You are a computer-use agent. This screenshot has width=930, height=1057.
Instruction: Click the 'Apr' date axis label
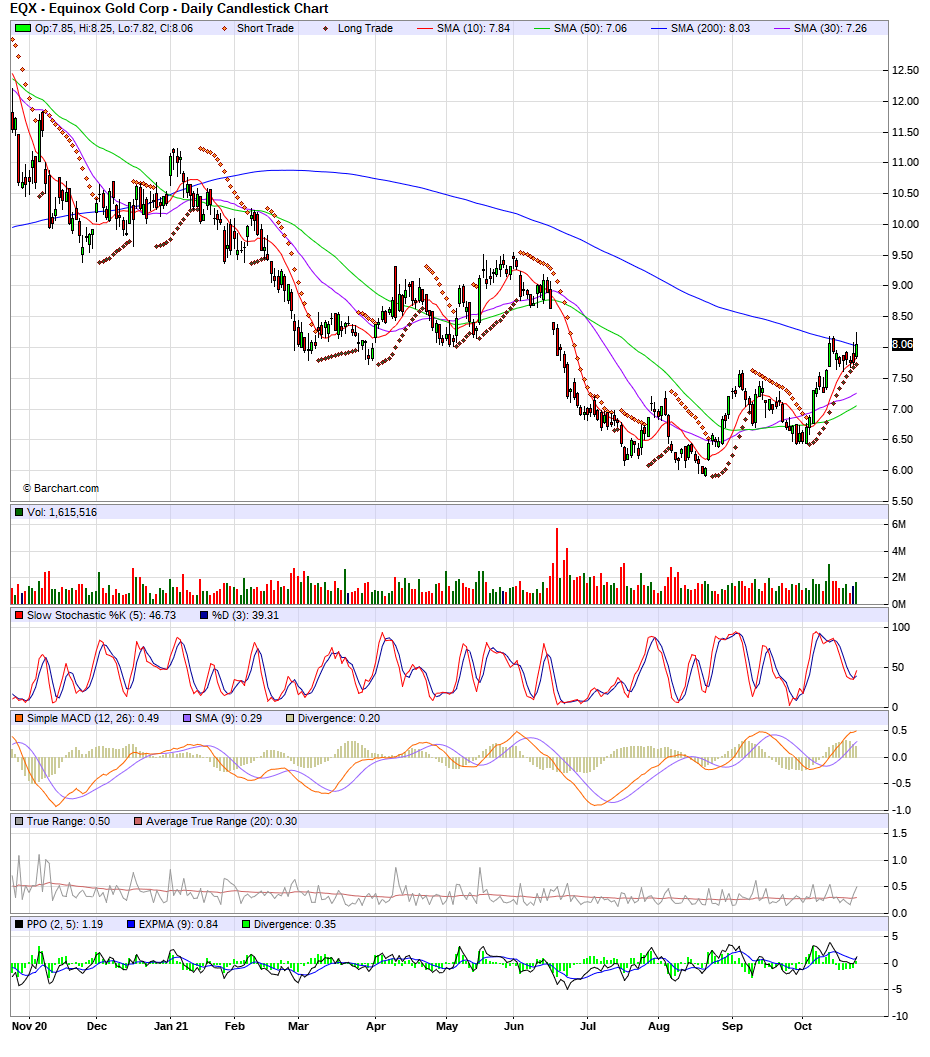pyautogui.click(x=375, y=1027)
